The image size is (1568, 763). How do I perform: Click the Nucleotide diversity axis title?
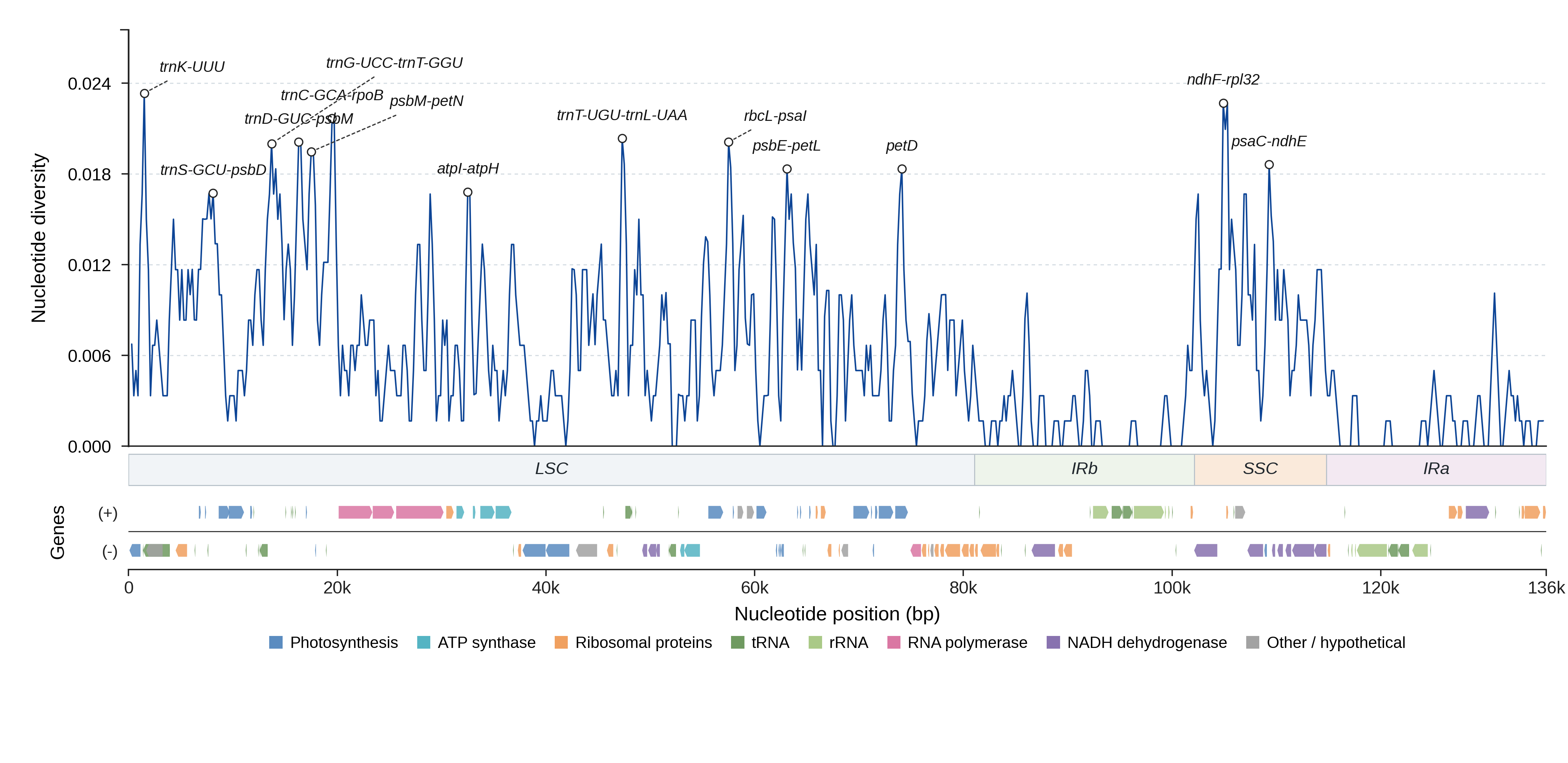[38, 238]
